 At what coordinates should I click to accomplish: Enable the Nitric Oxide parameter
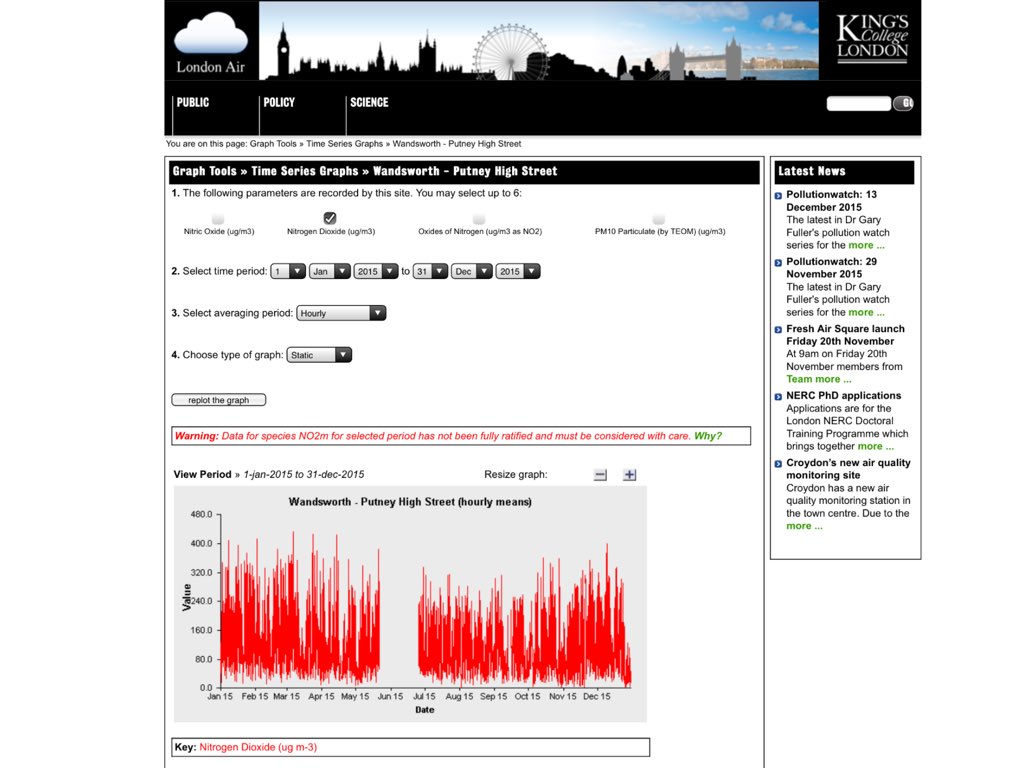(x=217, y=218)
